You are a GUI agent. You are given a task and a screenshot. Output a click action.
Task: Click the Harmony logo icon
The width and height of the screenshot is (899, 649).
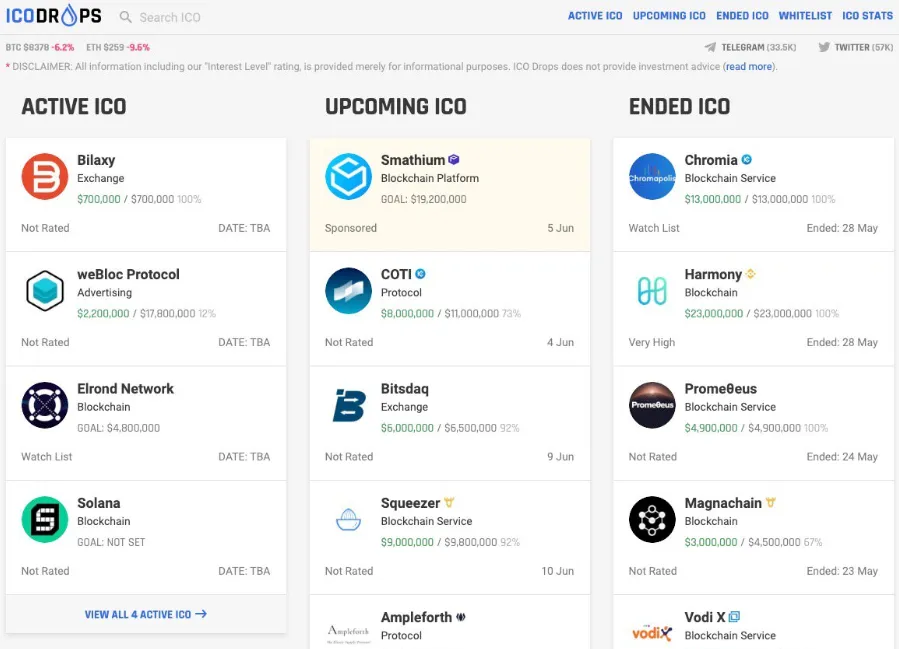652,291
